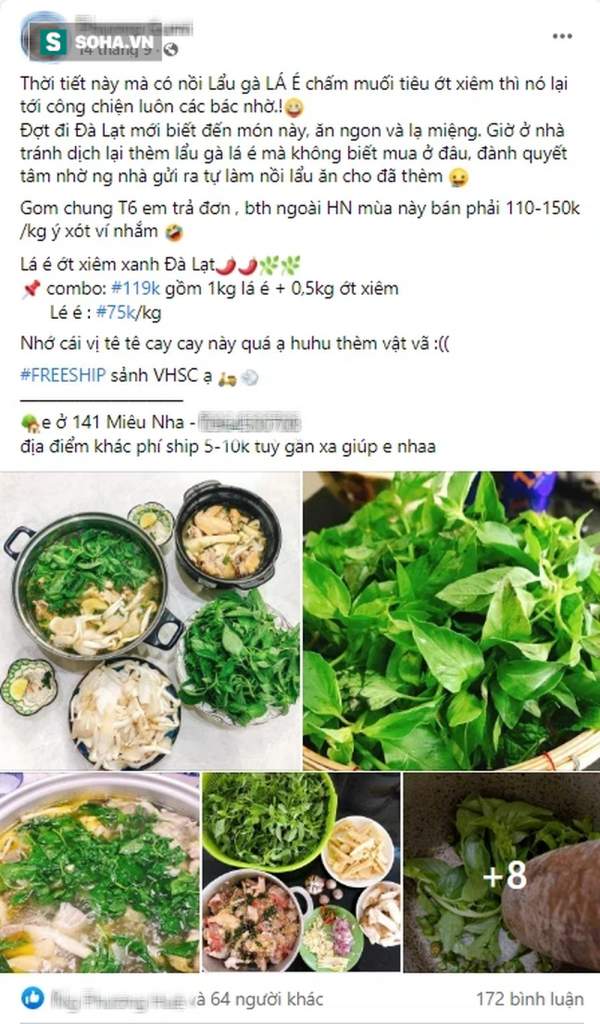Click the post date under the name
Image resolution: width=600 pixels, height=1024 pixels.
[x=118, y=50]
